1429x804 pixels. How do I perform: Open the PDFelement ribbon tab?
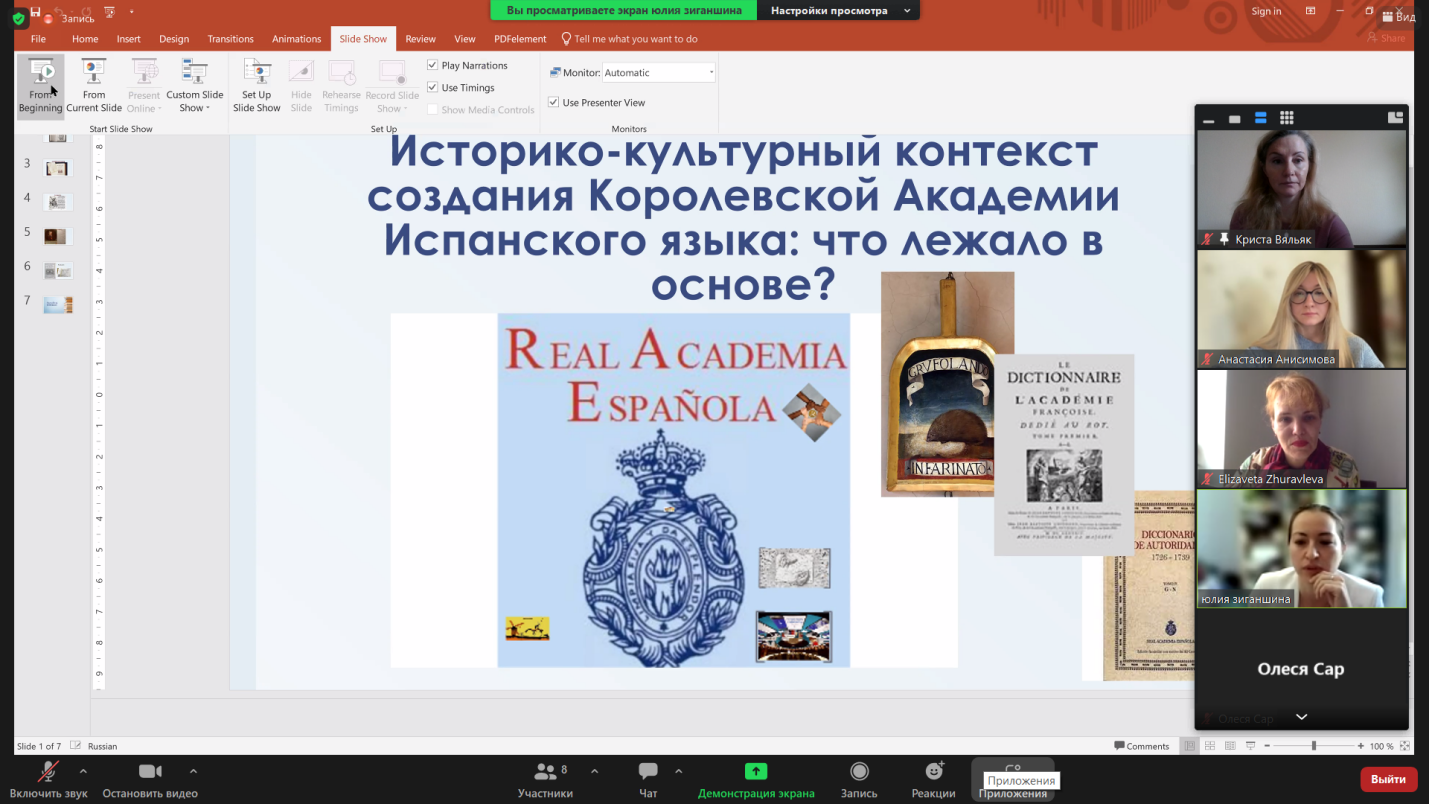520,39
